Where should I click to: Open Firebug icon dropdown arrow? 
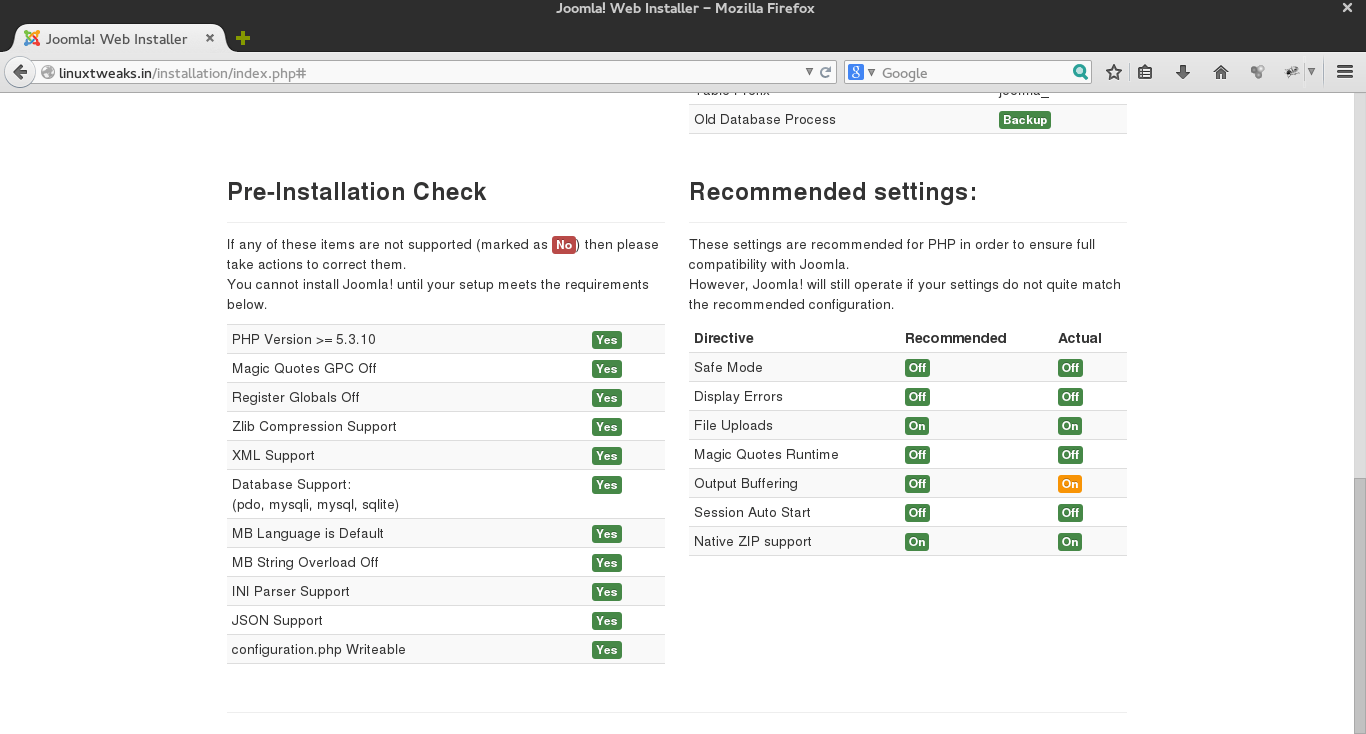[1311, 72]
